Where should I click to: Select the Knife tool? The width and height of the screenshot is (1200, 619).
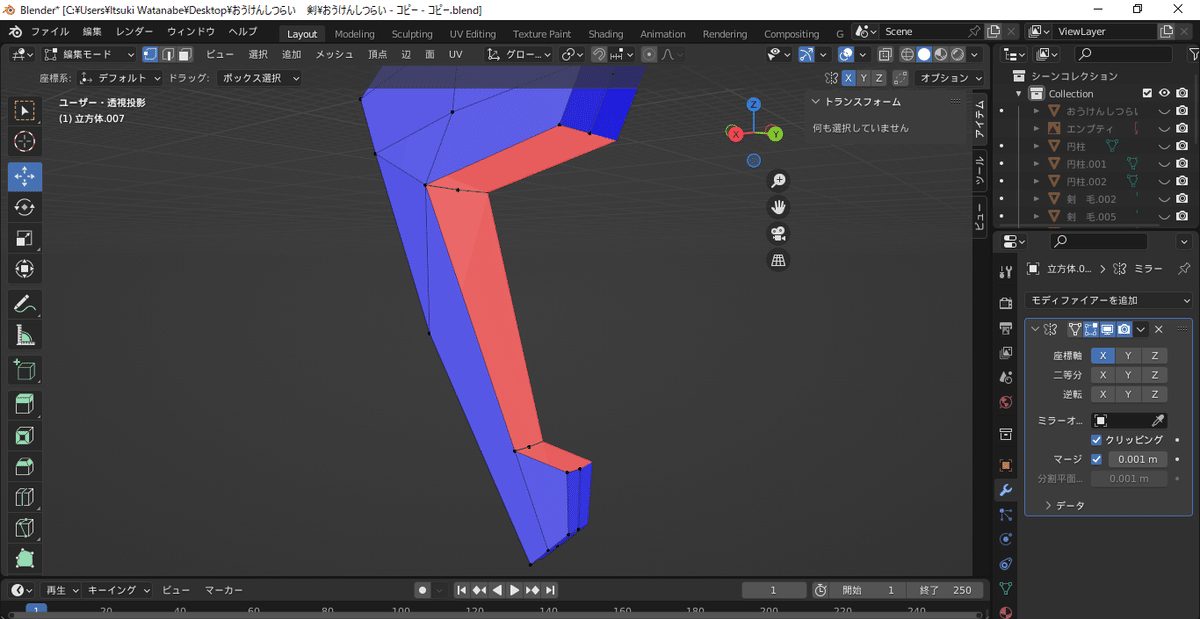pyautogui.click(x=25, y=529)
